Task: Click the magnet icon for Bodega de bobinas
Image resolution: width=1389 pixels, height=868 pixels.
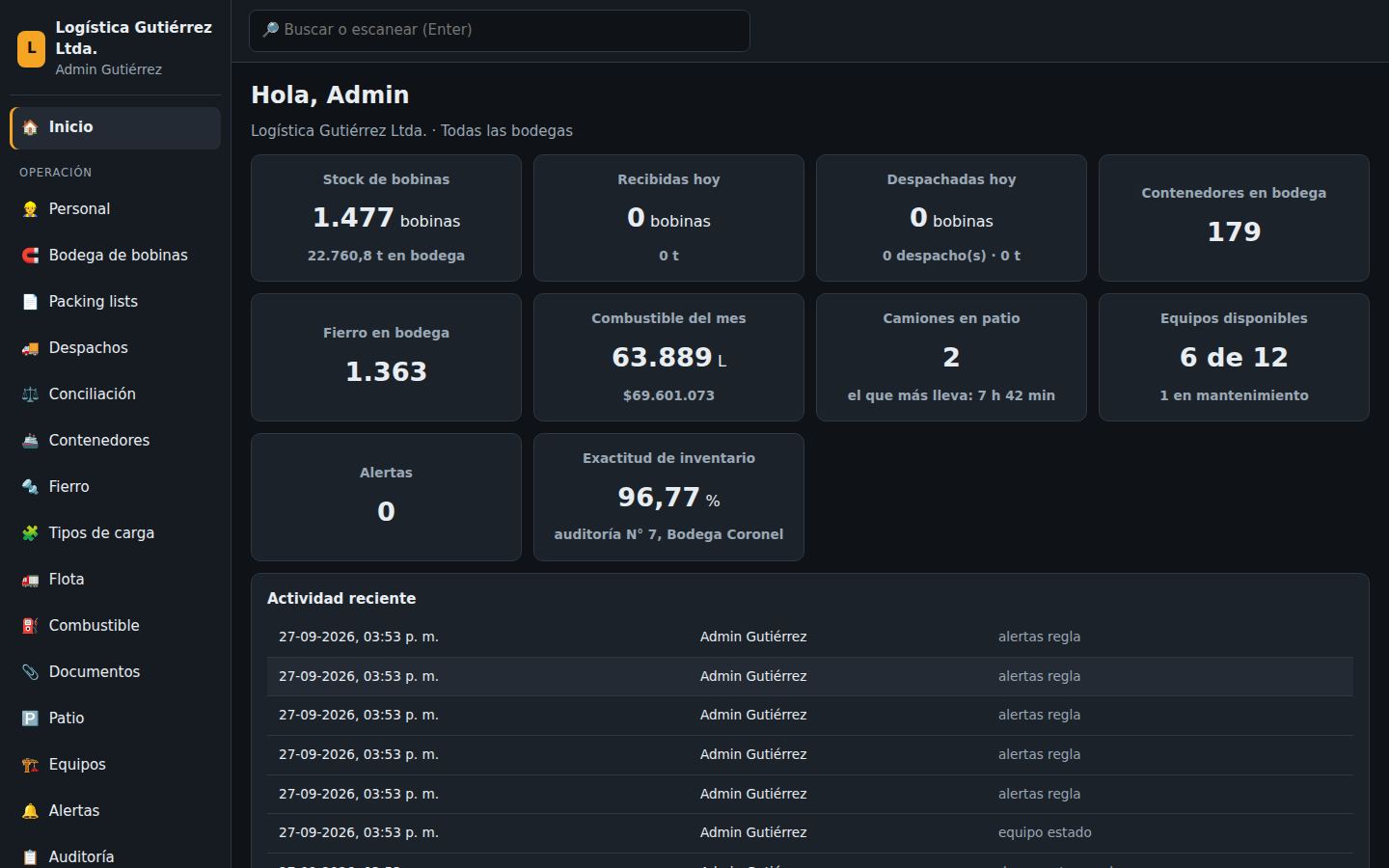Action: (x=30, y=256)
